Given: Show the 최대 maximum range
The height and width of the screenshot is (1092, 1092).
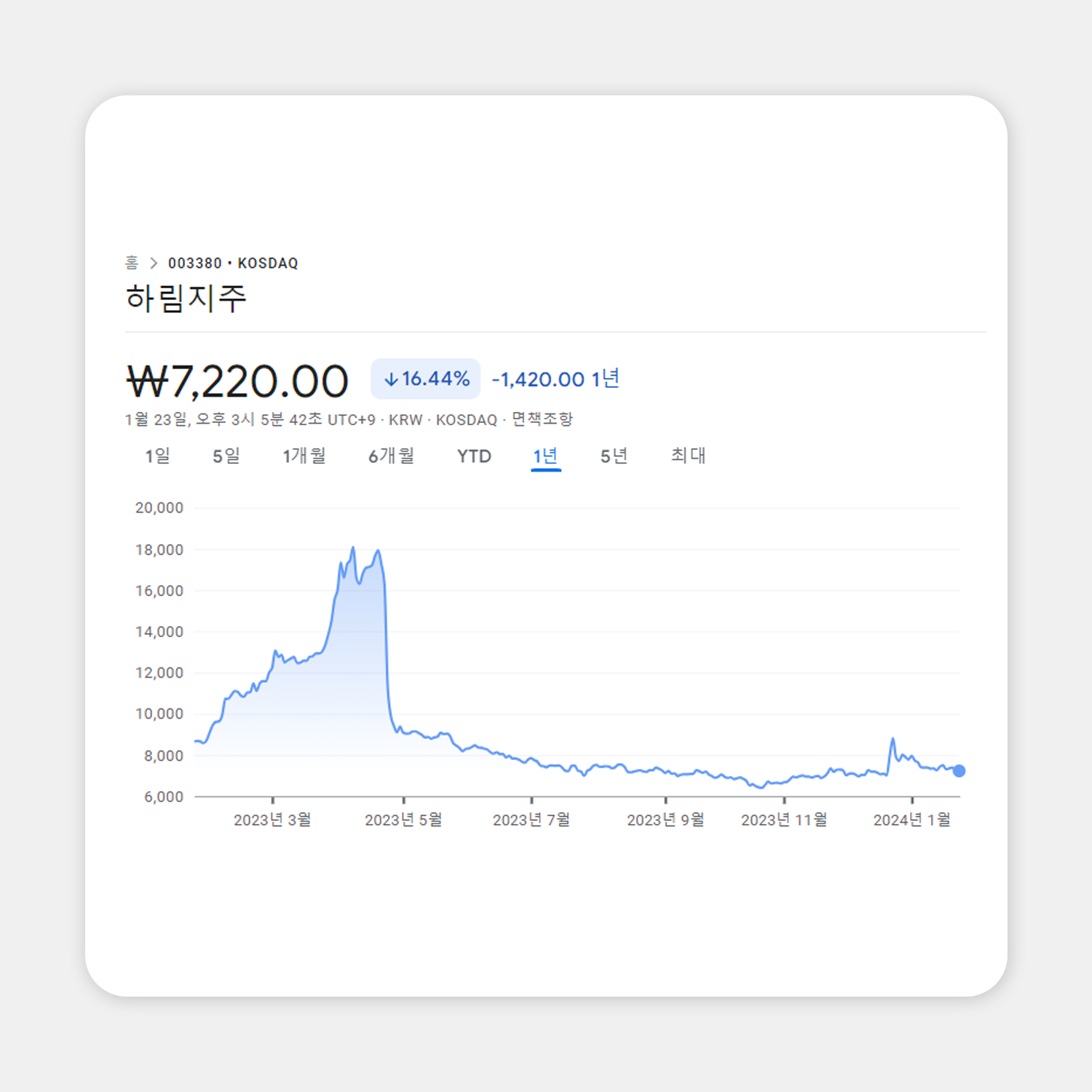Looking at the screenshot, I should (x=688, y=456).
